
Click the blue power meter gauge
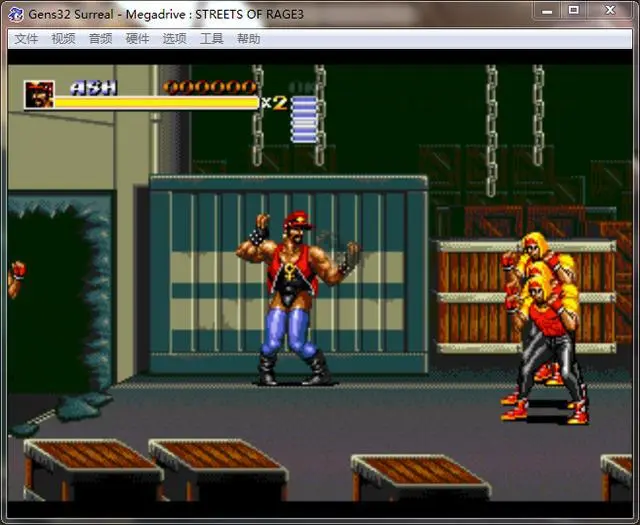(304, 119)
